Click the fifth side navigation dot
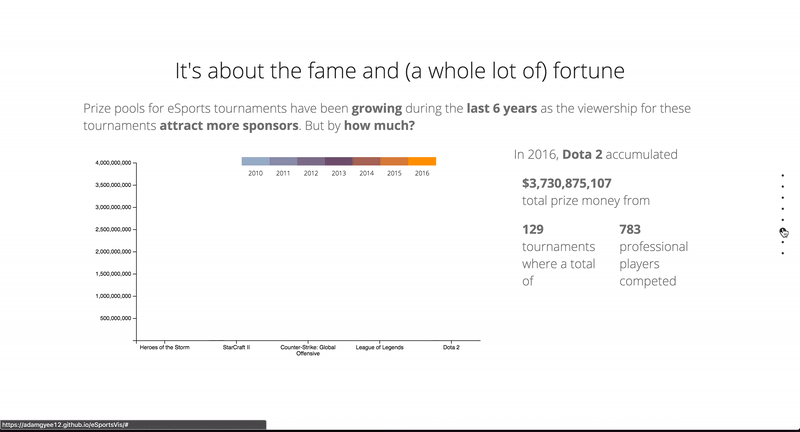 (782, 219)
